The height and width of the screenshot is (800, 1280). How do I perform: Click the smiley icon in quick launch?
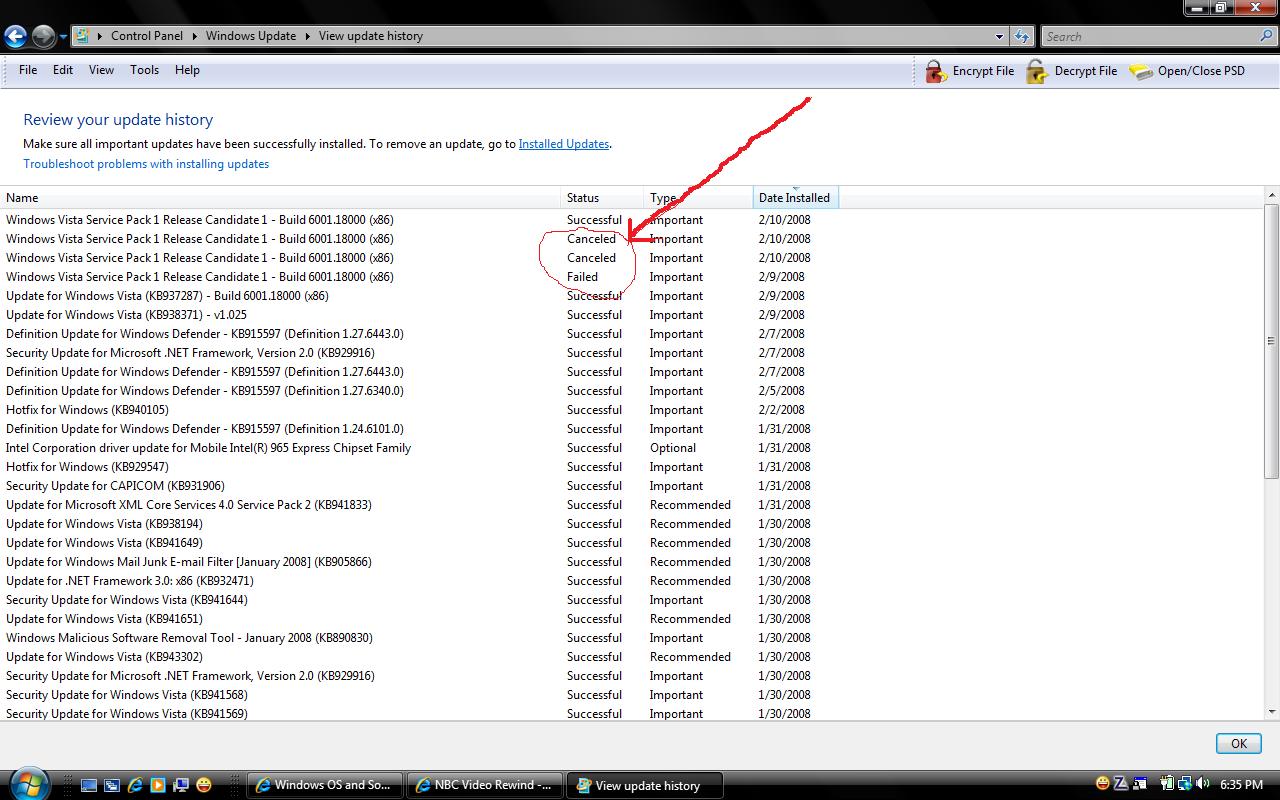click(204, 785)
